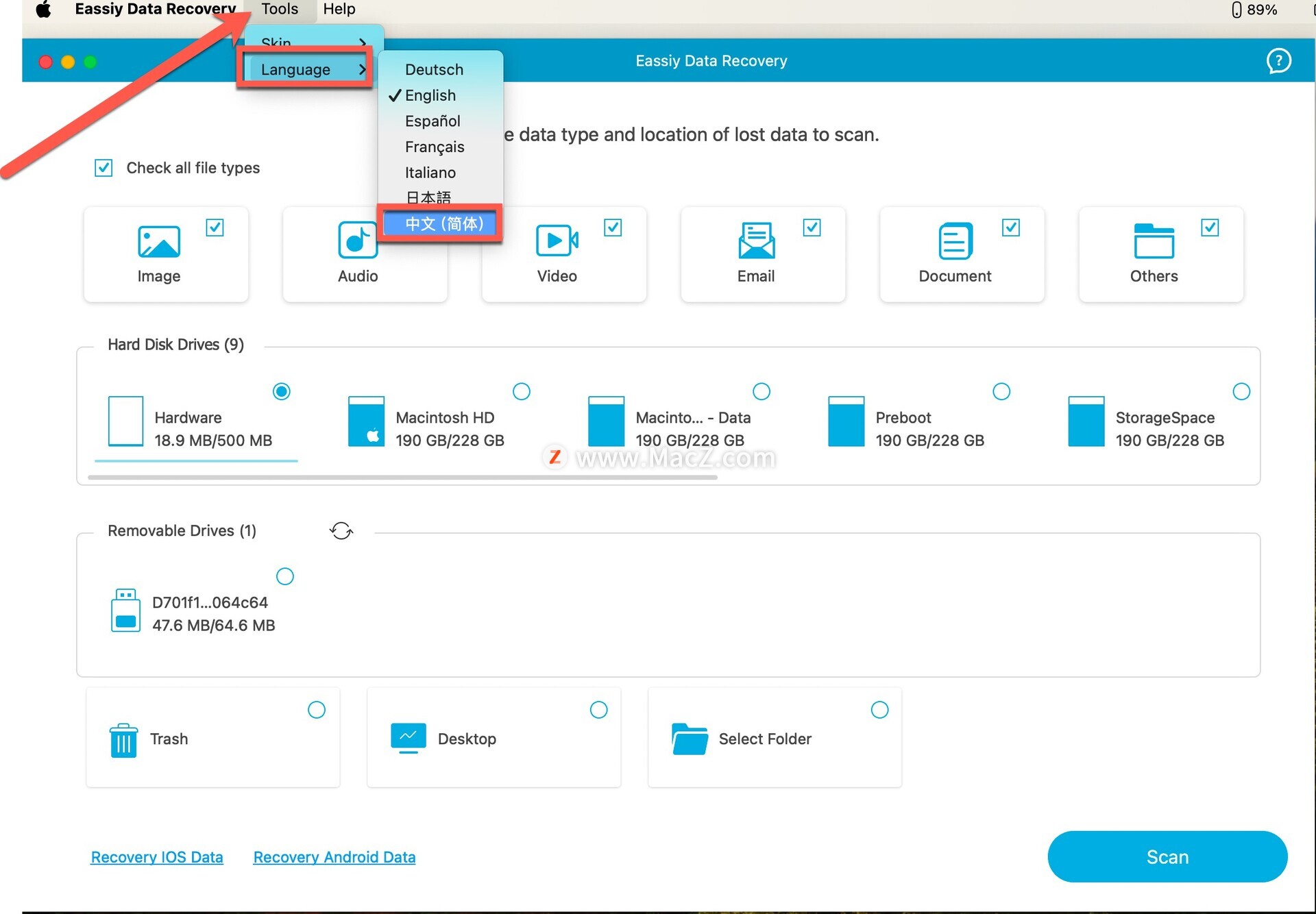Screen dimensions: 1316x914
Task: Click the Removable Drives (1) heading
Action: click(x=182, y=530)
